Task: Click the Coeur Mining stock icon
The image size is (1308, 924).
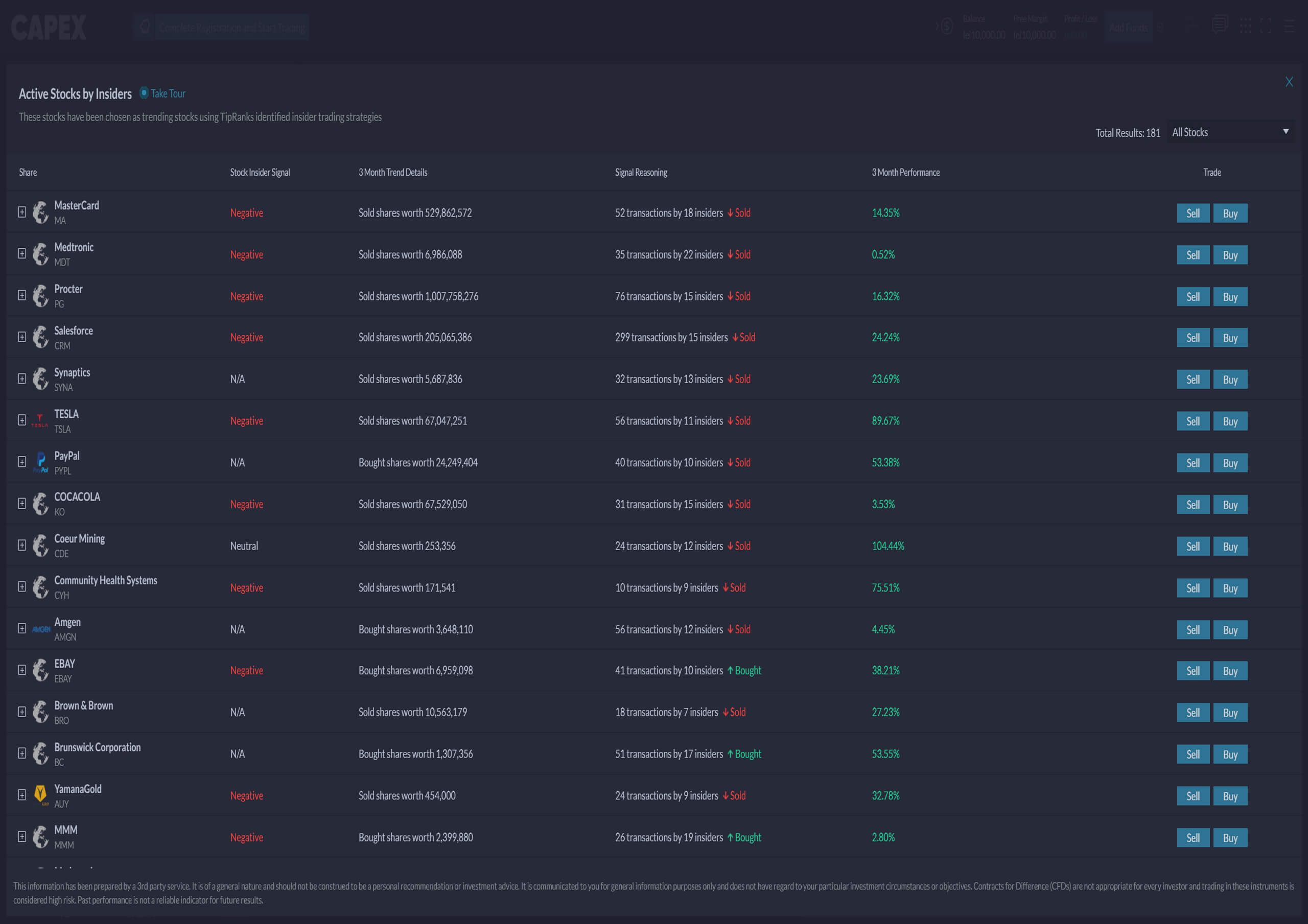Action: click(x=40, y=546)
